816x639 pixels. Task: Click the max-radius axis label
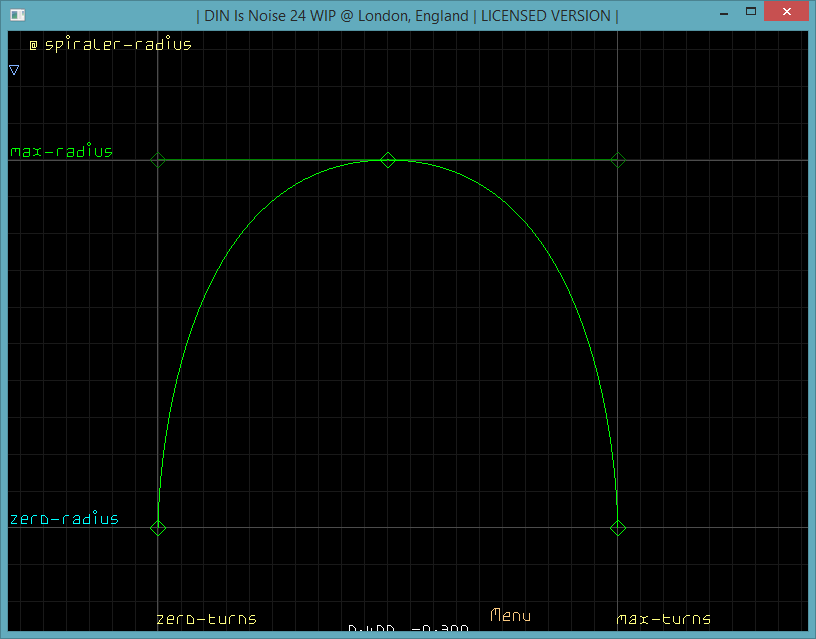61,152
